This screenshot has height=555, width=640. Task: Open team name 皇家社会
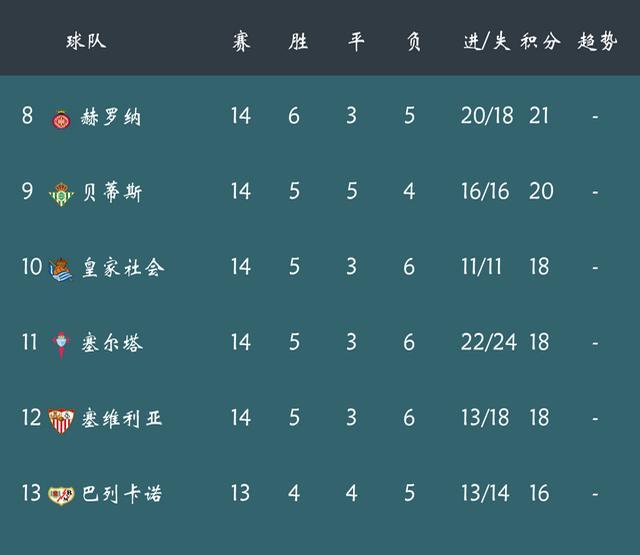tap(123, 268)
